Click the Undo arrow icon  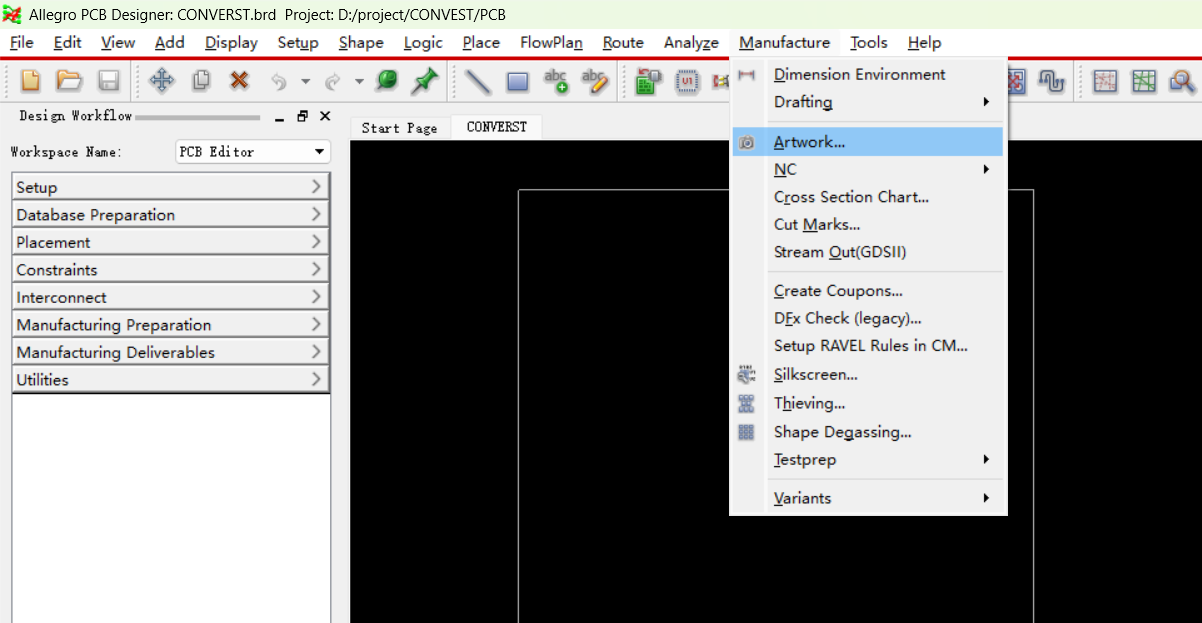point(279,82)
